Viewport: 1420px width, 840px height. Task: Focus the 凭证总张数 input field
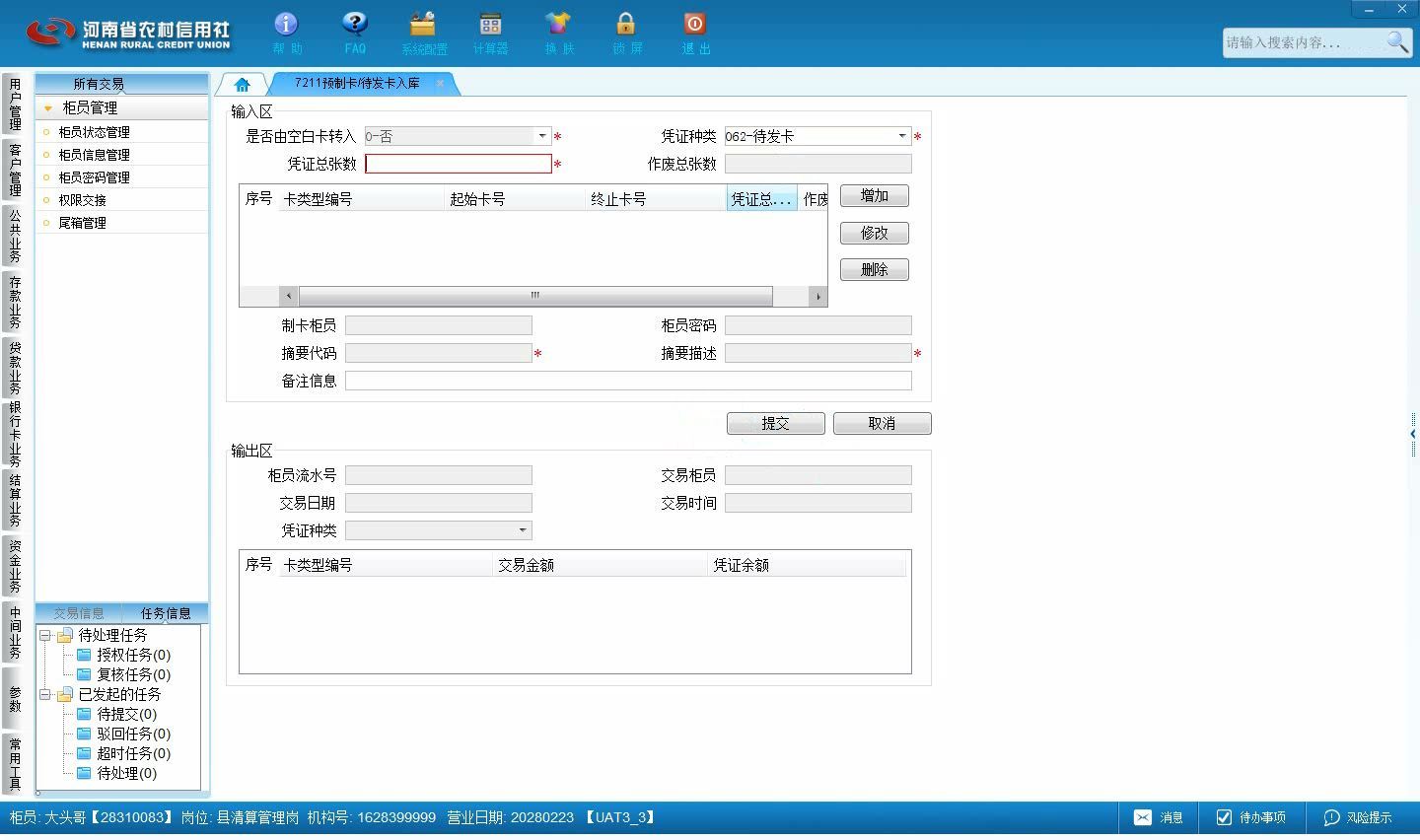(459, 164)
